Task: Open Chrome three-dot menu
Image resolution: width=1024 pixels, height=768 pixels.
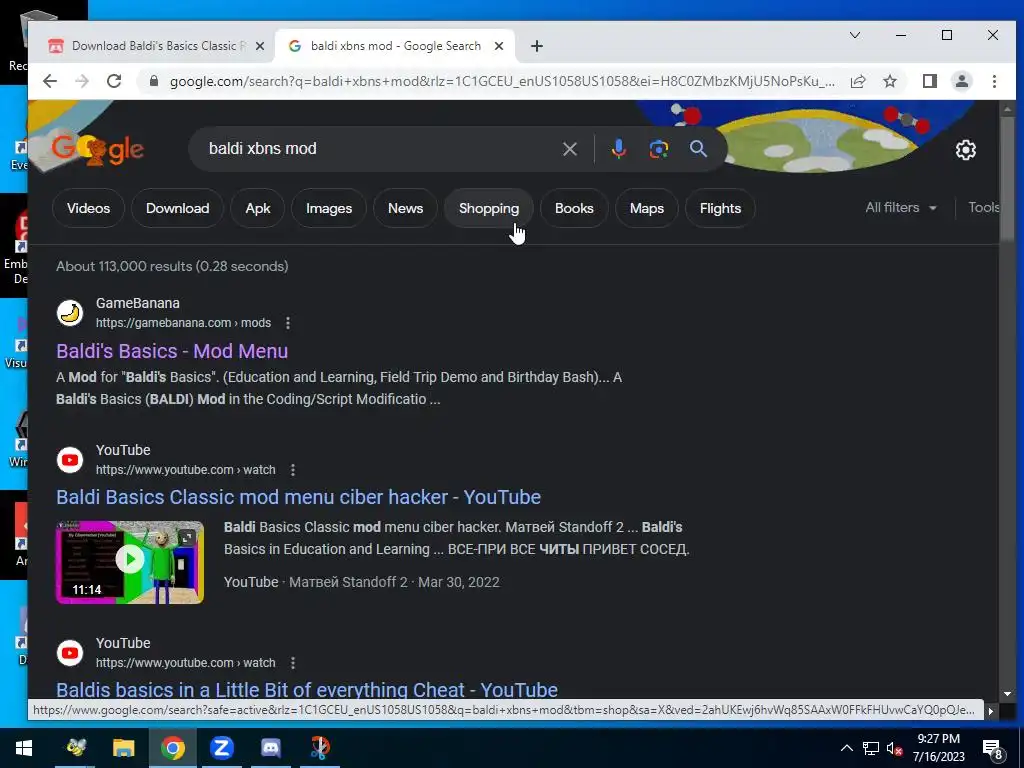Action: tap(994, 81)
